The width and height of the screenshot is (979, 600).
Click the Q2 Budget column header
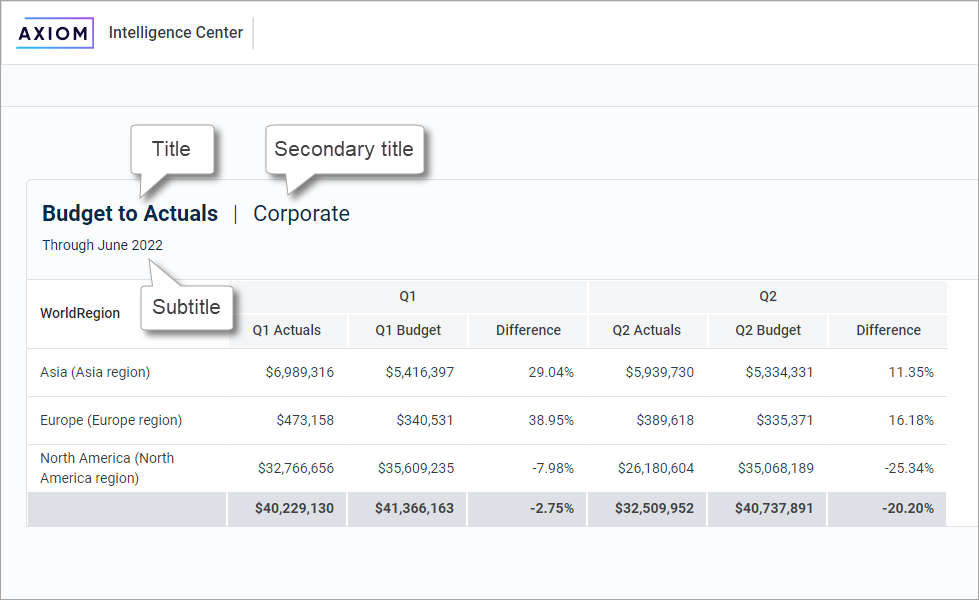tap(767, 330)
